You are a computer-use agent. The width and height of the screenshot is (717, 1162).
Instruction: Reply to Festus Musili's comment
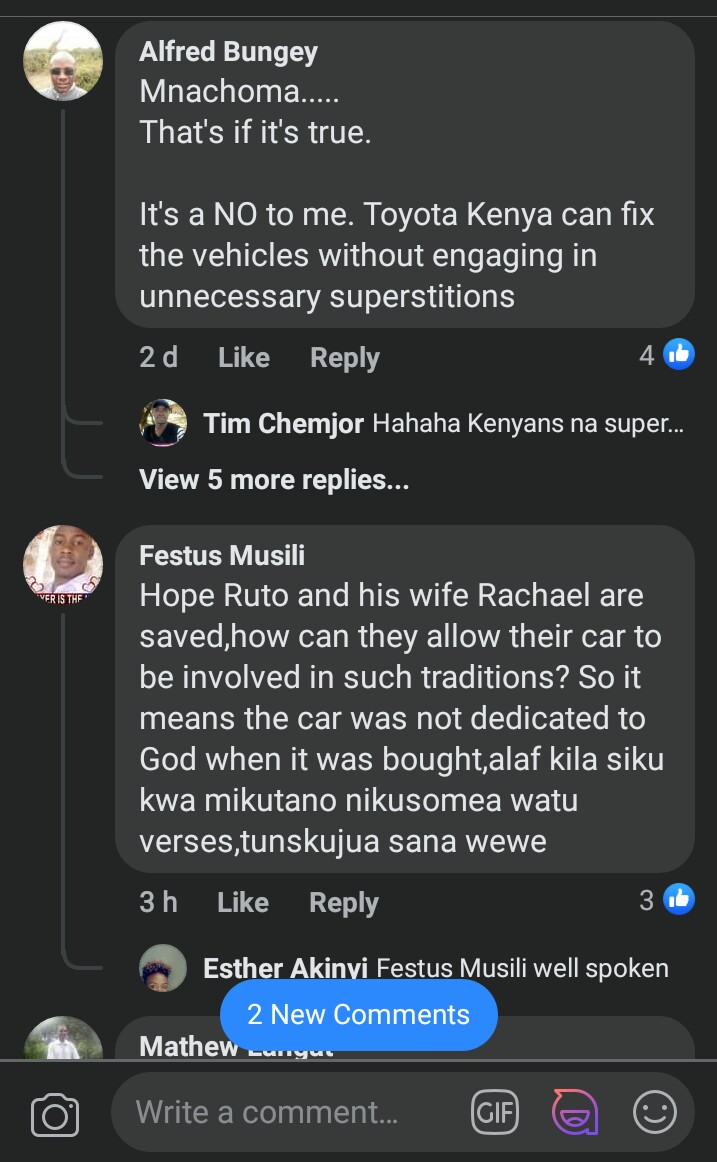tap(344, 903)
